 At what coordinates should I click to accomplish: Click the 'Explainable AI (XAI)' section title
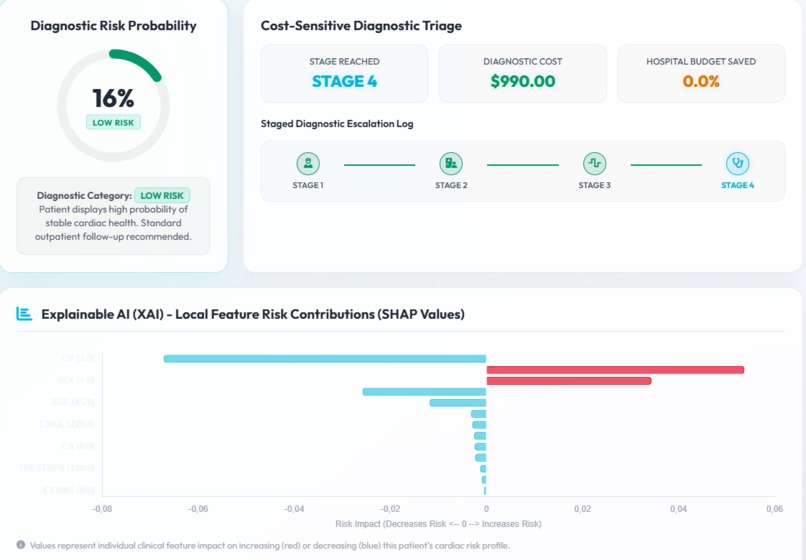point(253,314)
